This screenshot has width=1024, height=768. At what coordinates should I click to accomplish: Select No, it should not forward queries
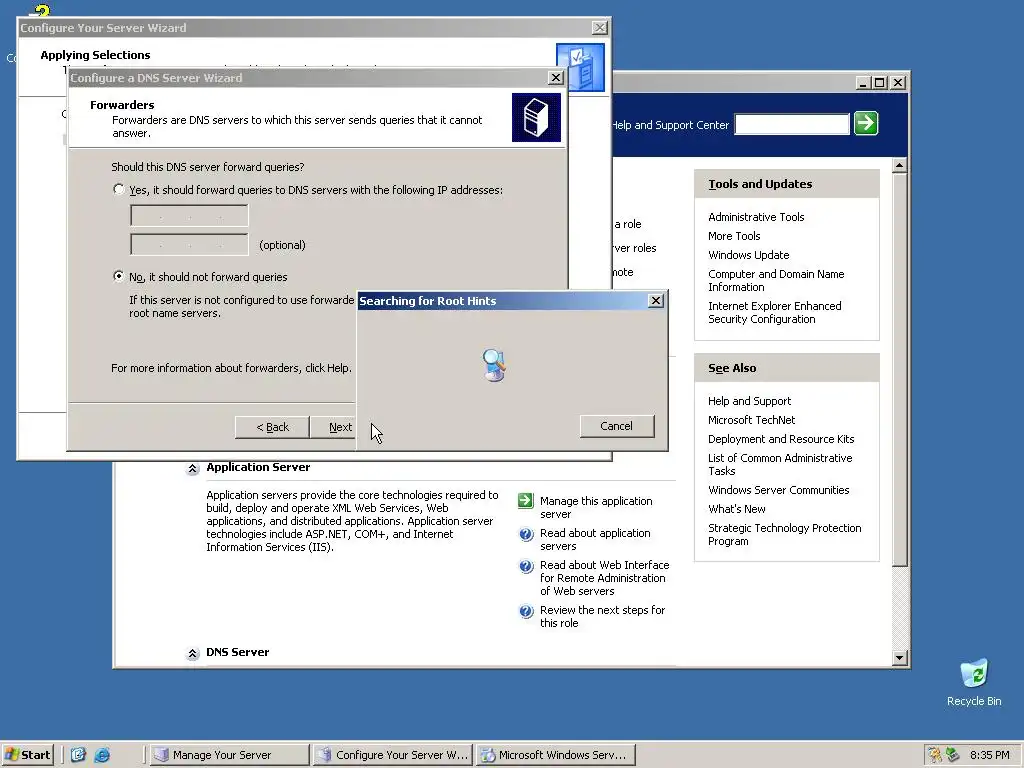[118, 276]
